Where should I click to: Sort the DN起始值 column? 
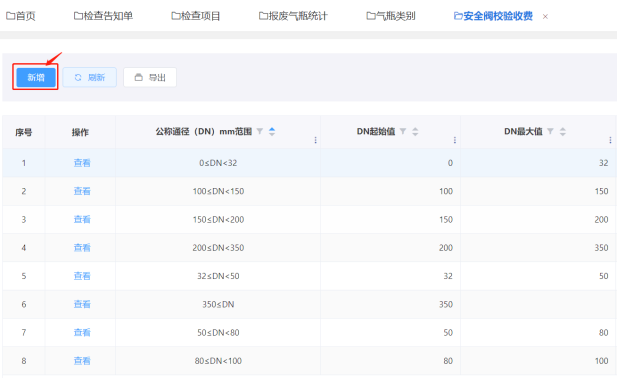[x=415, y=131]
